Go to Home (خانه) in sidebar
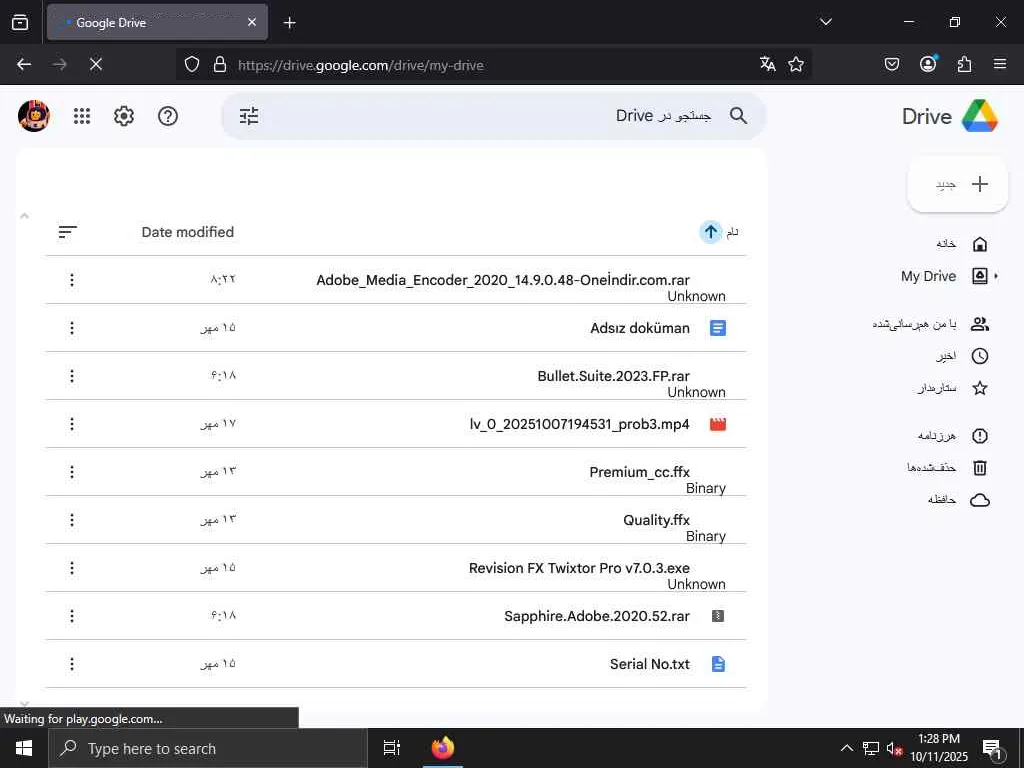The image size is (1024, 768). point(961,244)
